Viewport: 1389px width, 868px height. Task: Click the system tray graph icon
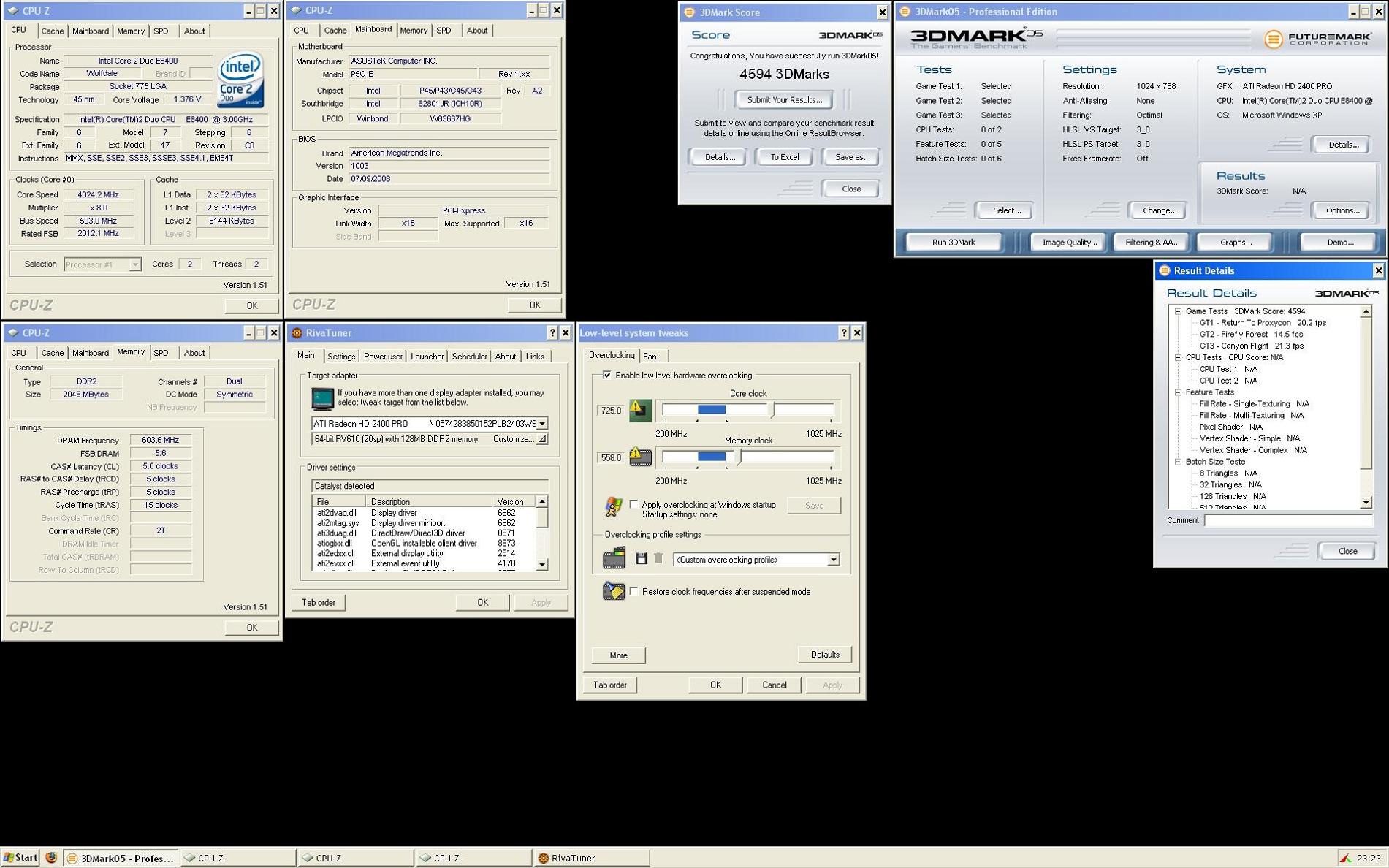[1345, 859]
